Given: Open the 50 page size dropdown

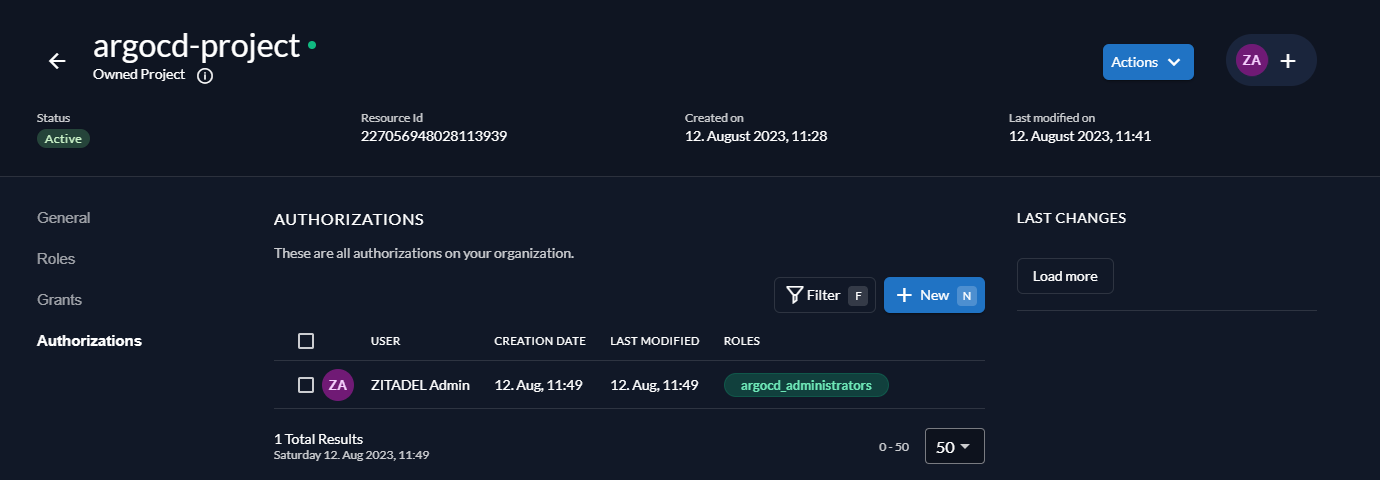Looking at the screenshot, I should pyautogui.click(x=954, y=447).
